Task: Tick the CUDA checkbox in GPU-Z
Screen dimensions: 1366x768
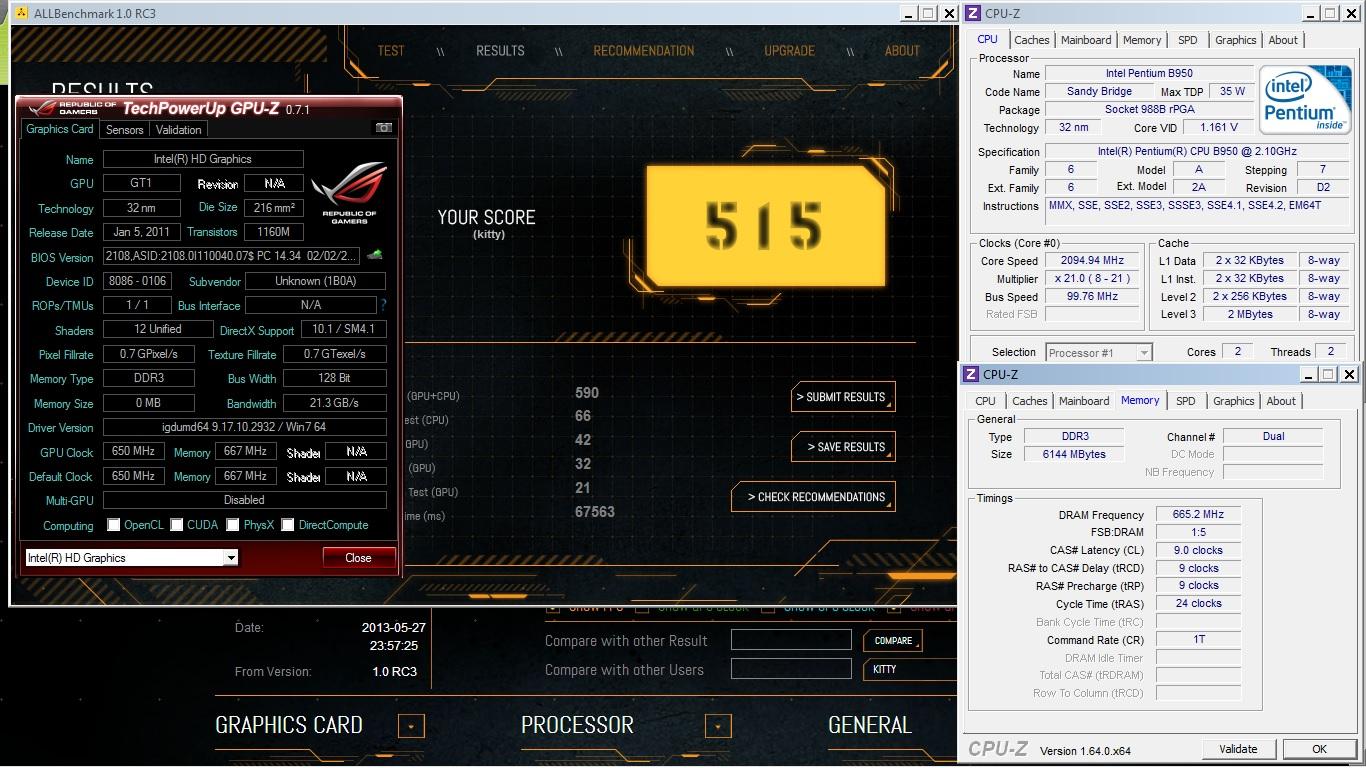Action: pos(177,525)
